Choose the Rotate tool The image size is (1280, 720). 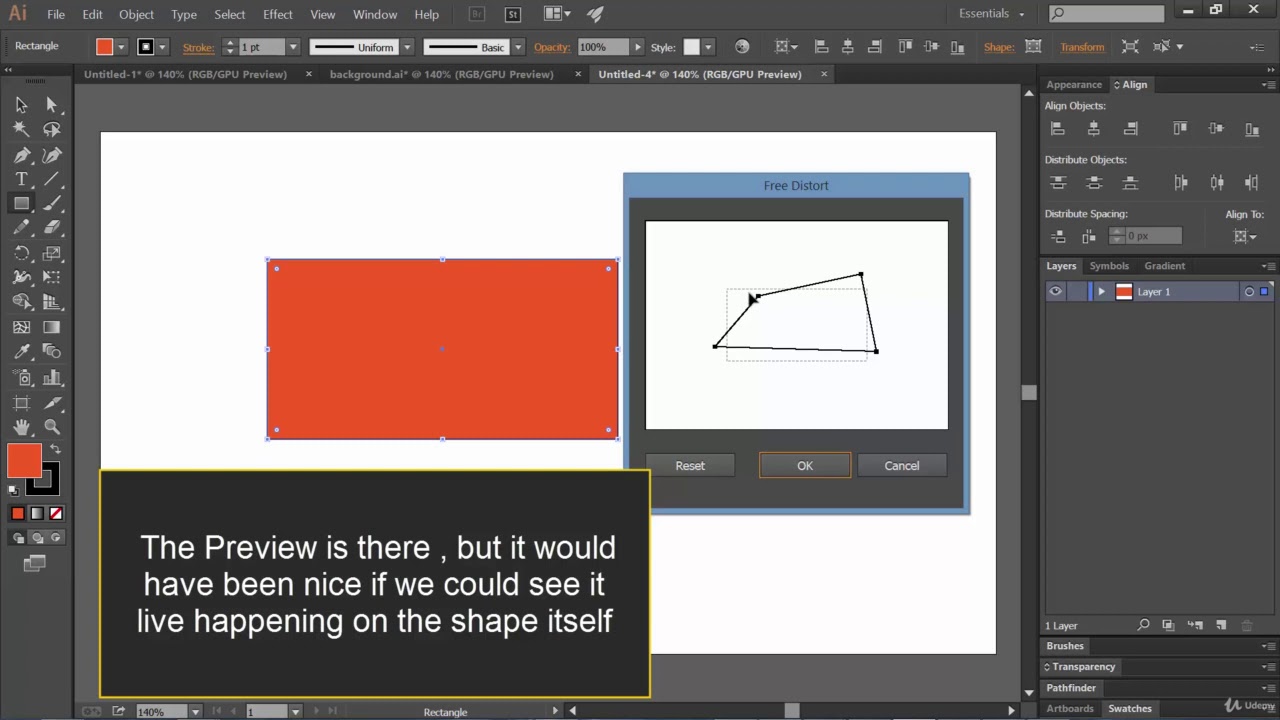tap(21, 253)
